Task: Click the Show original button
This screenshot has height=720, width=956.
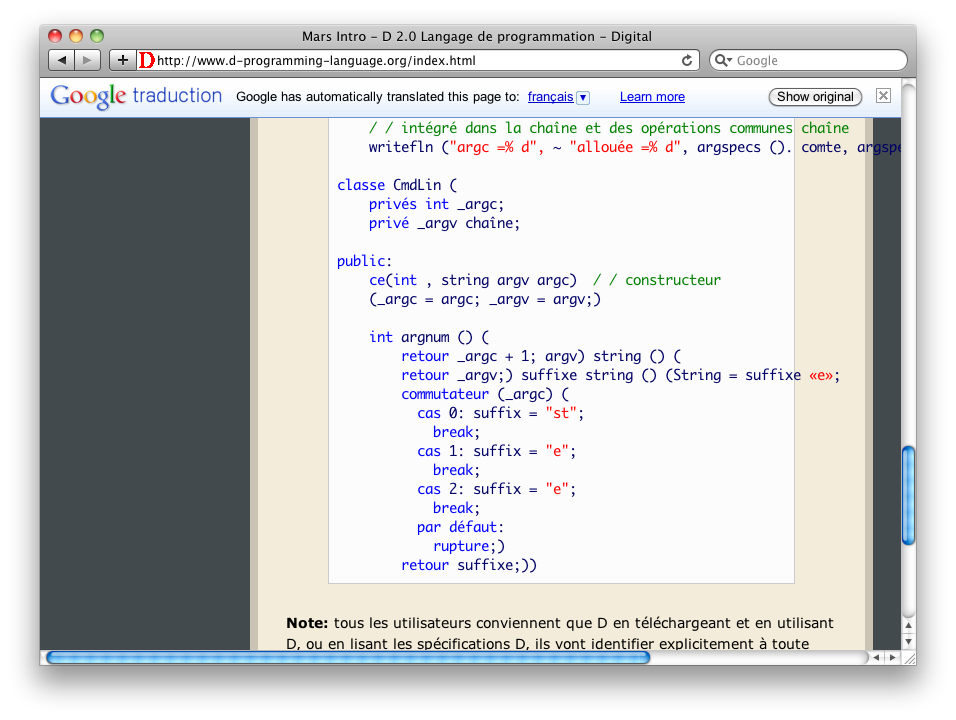Action: tap(815, 97)
